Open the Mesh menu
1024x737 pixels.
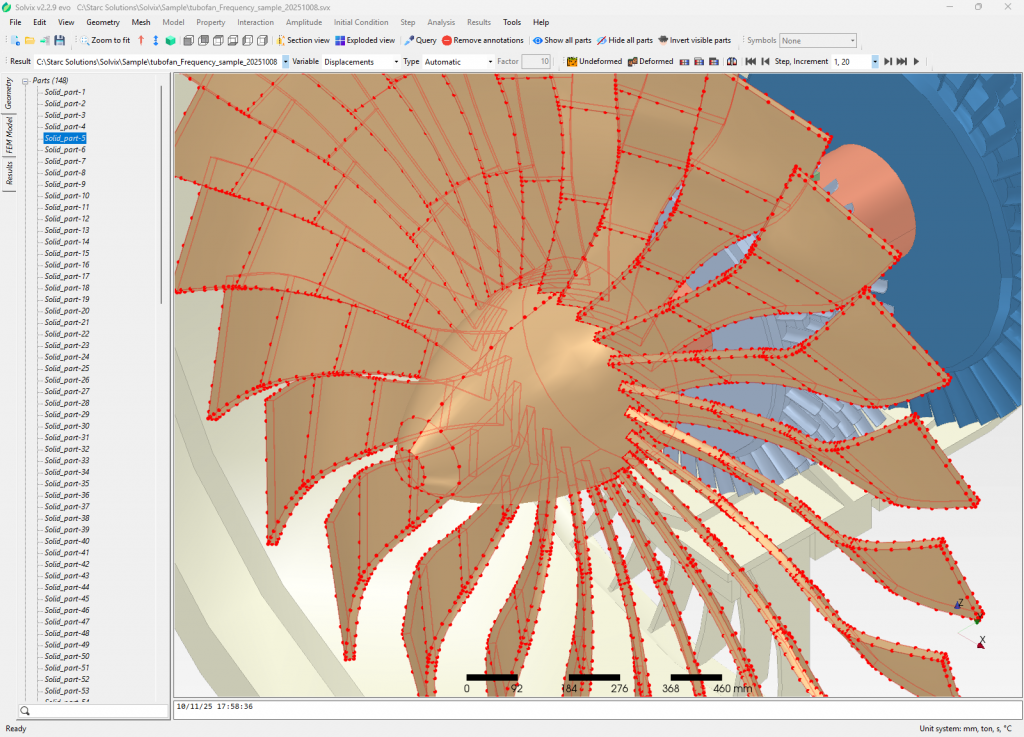[x=141, y=22]
